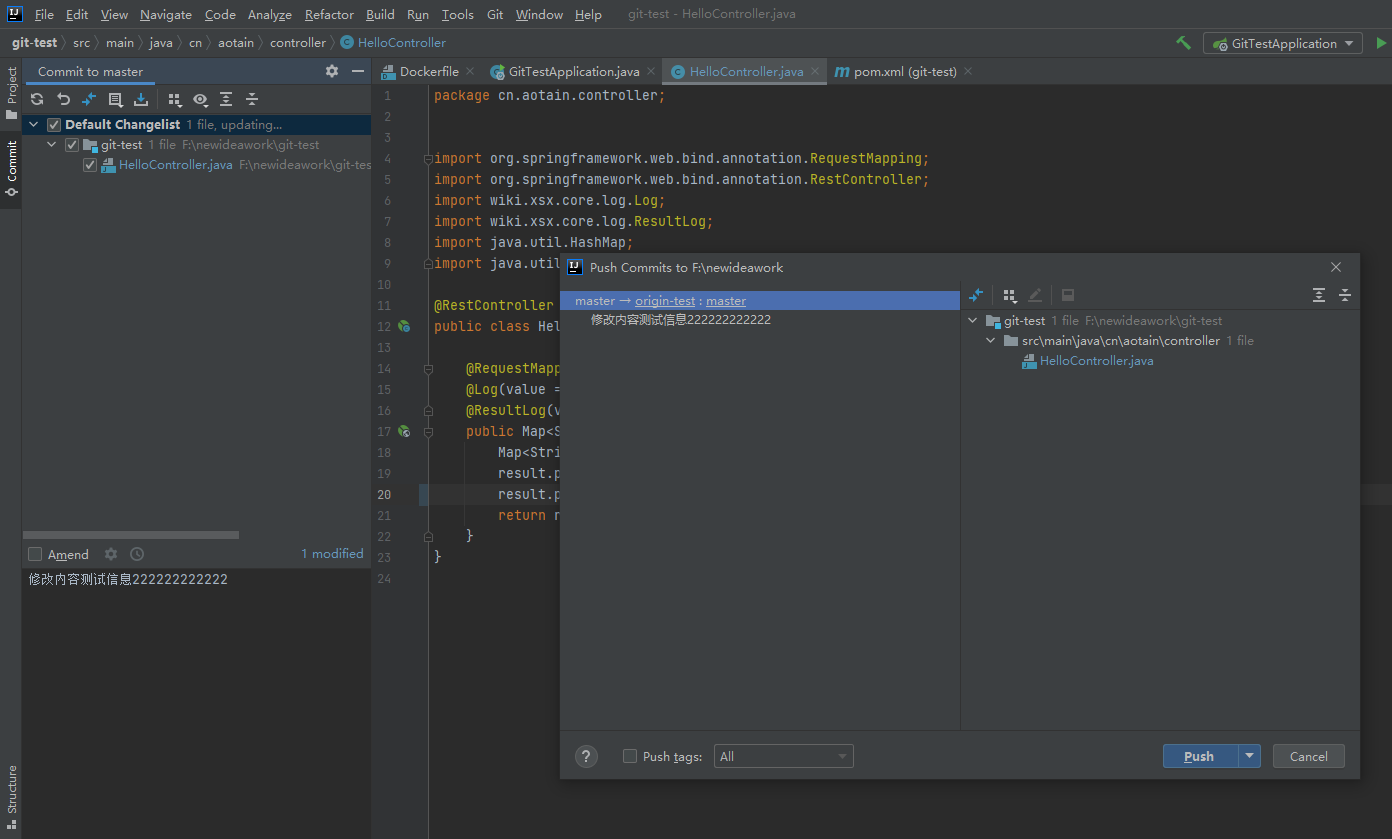The width and height of the screenshot is (1392, 839).
Task: Click Expand All icon in Push dialog
Action: pos(1319,295)
